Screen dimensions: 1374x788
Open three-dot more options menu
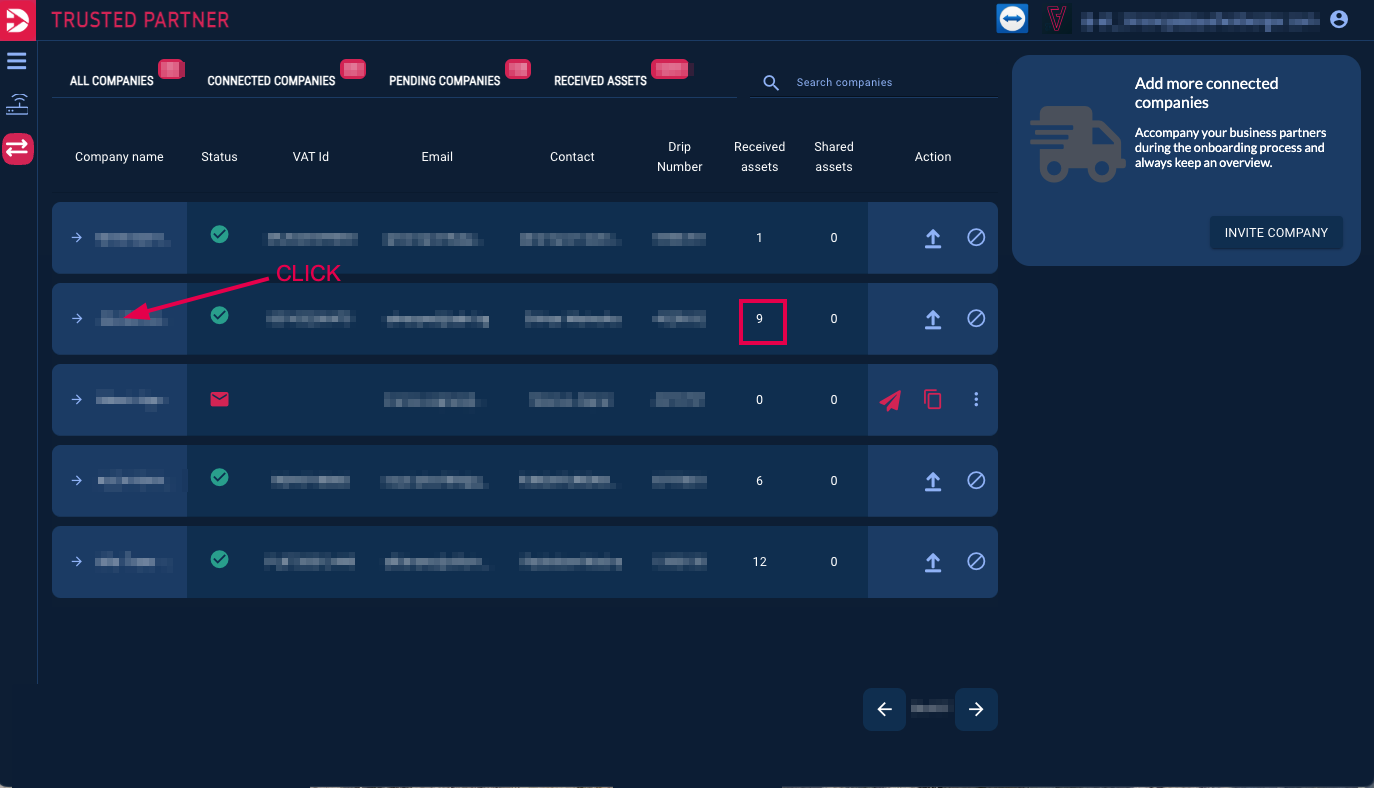[x=976, y=400]
